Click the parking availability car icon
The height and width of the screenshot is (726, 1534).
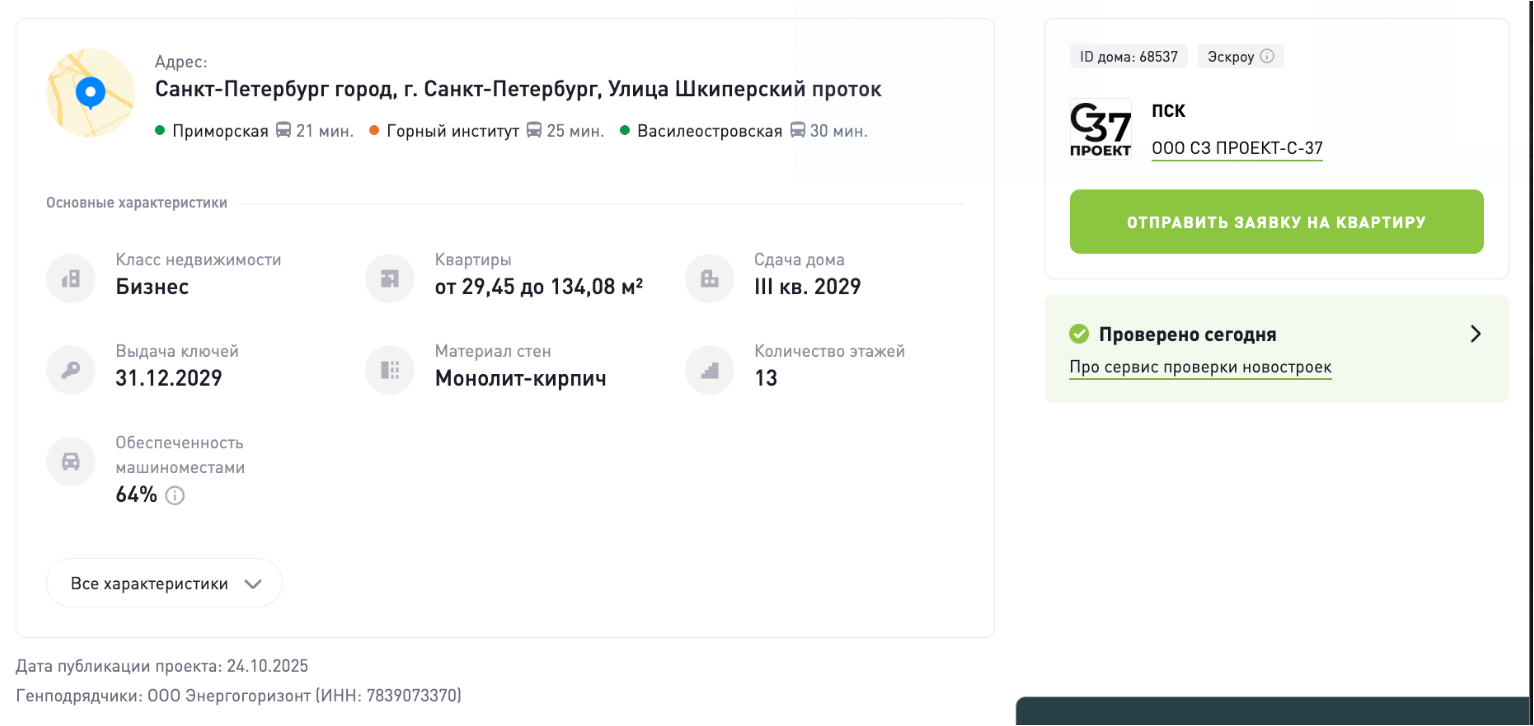coord(71,461)
